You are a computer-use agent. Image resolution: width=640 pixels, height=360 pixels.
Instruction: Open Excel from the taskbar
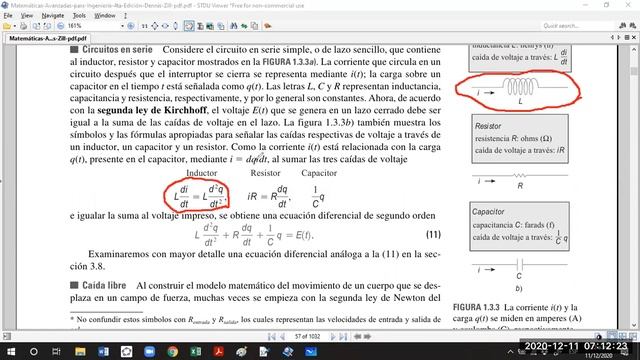pyautogui.click(x=196, y=351)
